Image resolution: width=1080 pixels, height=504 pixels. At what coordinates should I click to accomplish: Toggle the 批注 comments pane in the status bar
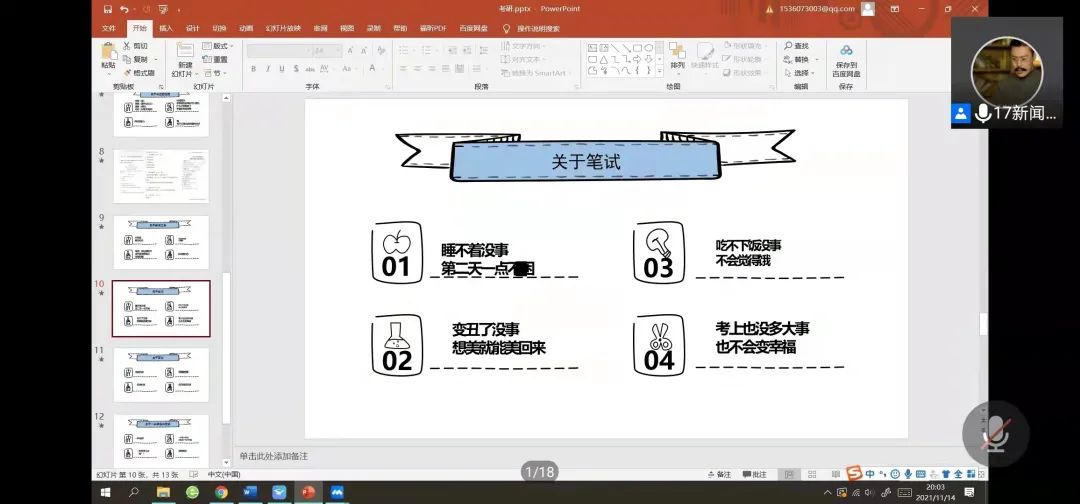[x=755, y=474]
